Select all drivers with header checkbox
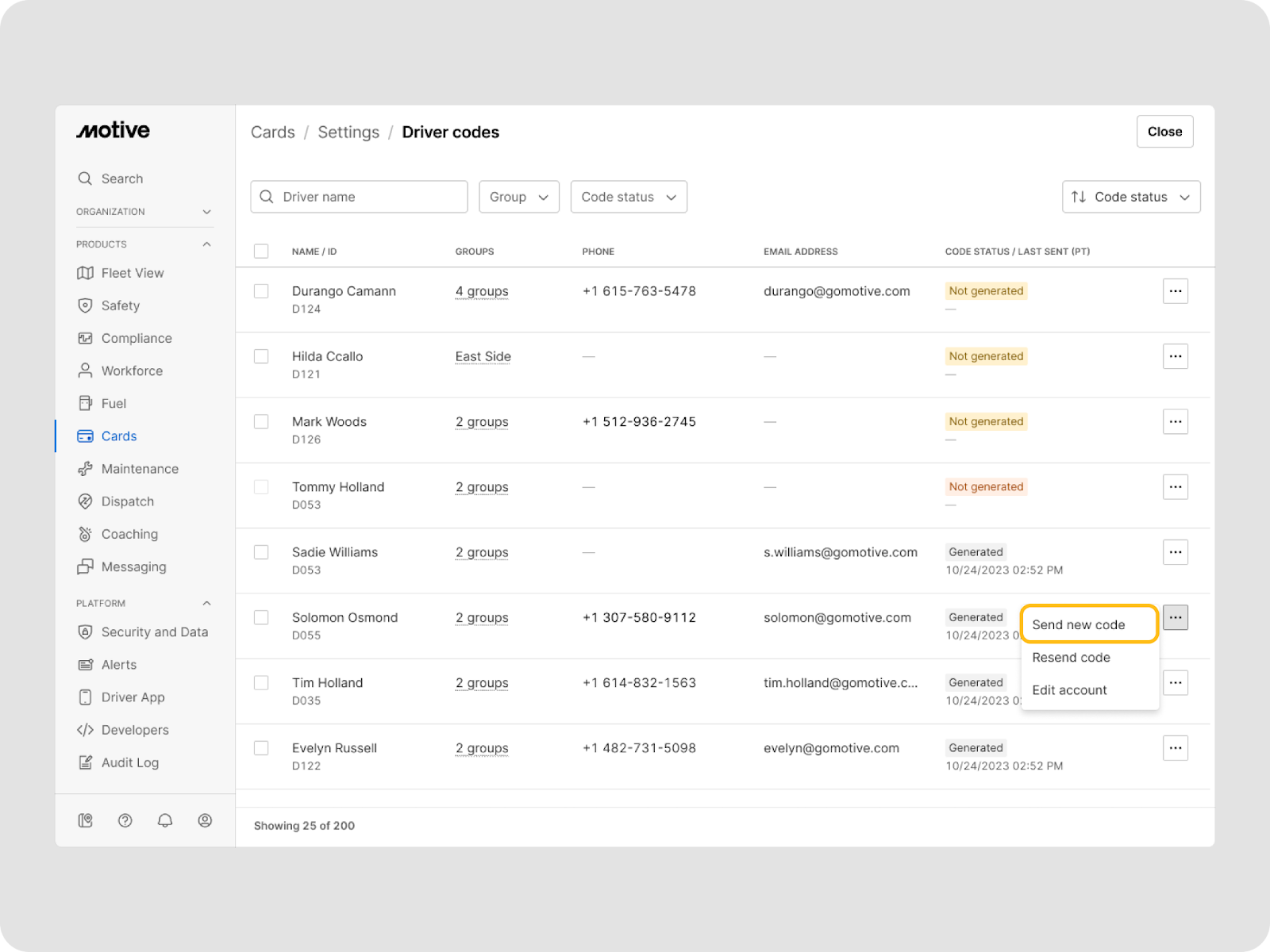 click(x=261, y=251)
